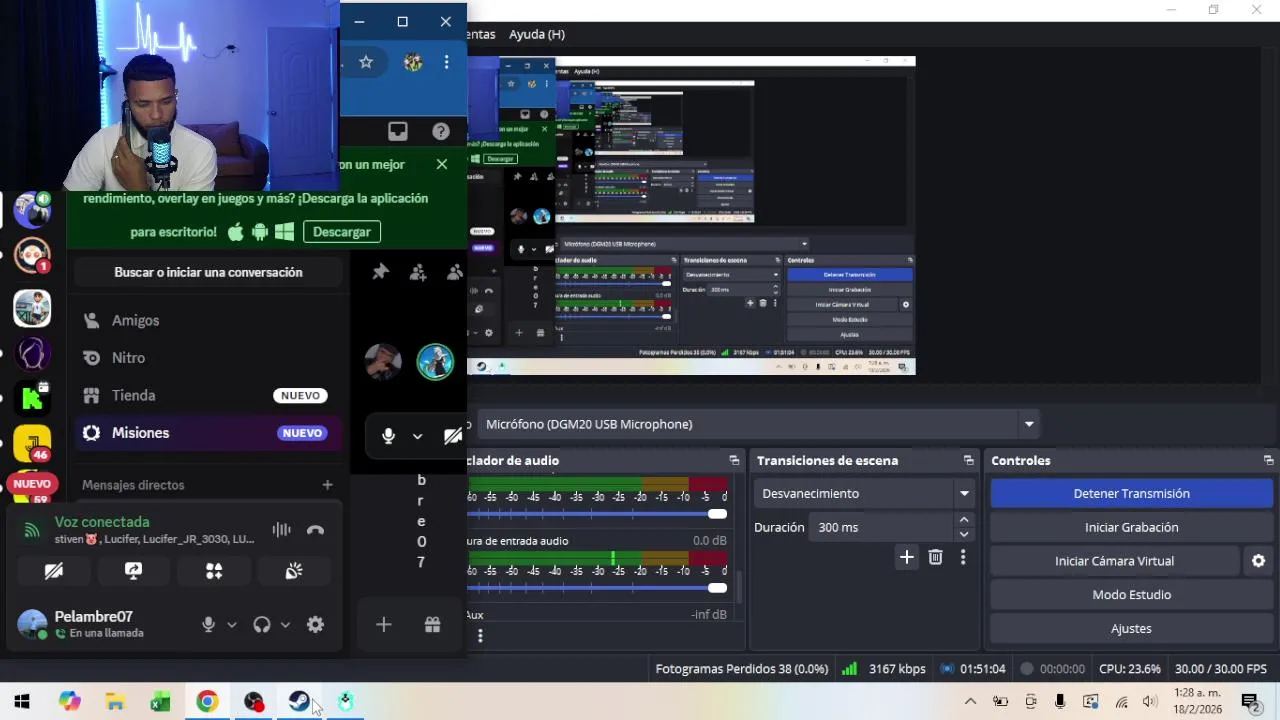Click the Pelambre07 user avatar

32,624
